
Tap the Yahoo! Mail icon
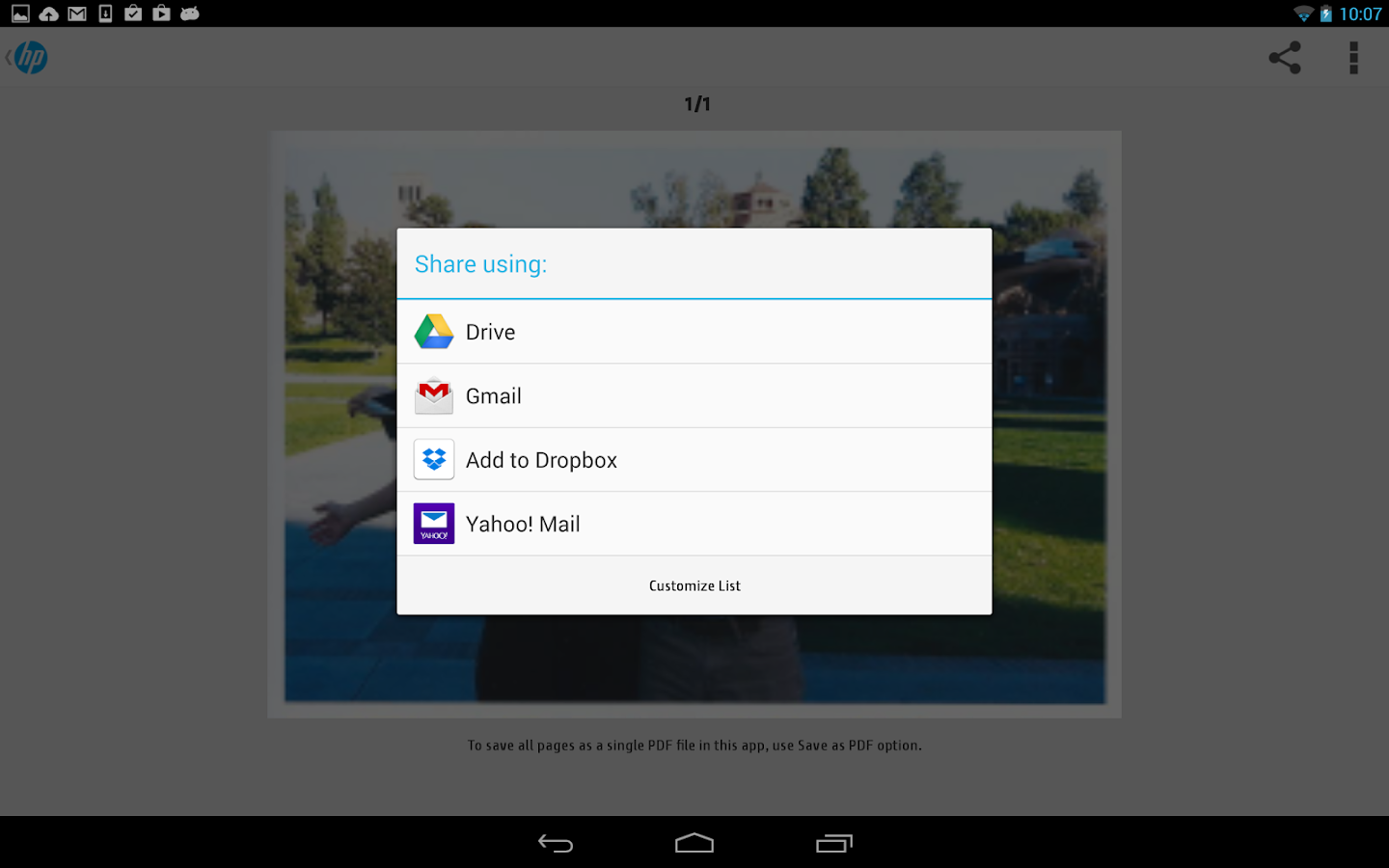coord(433,524)
